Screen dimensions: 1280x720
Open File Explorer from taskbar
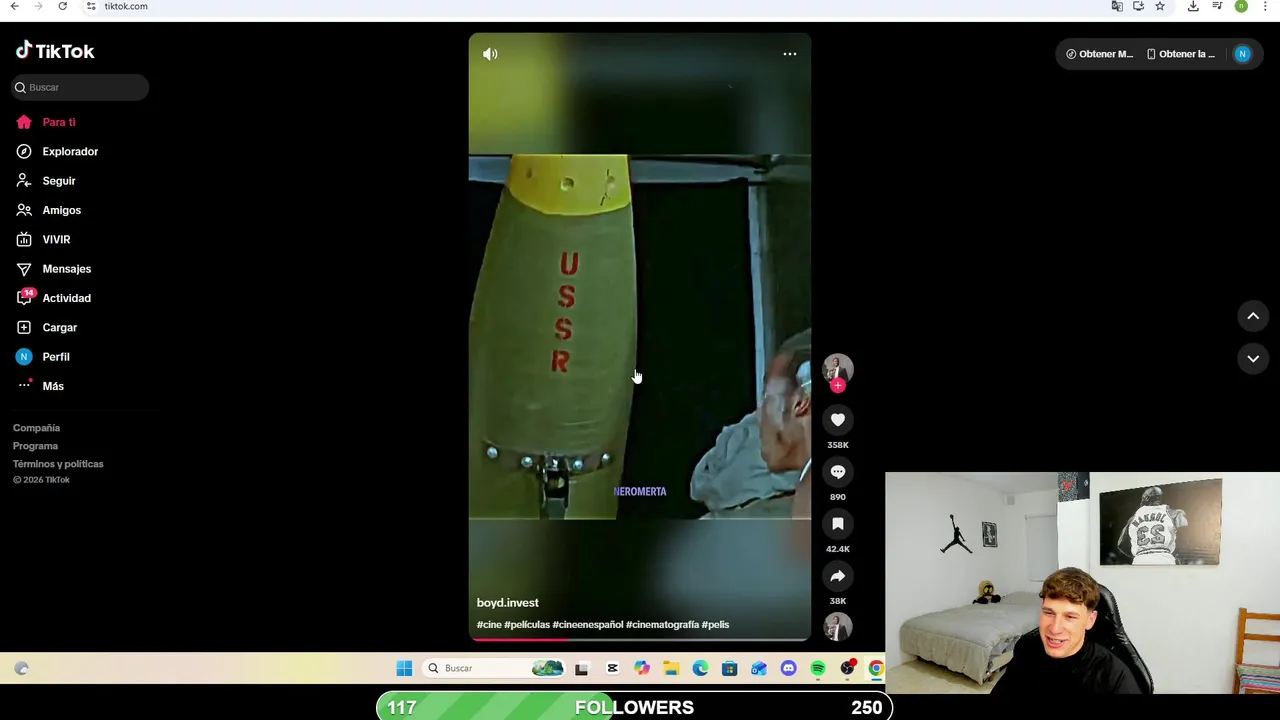pyautogui.click(x=671, y=668)
